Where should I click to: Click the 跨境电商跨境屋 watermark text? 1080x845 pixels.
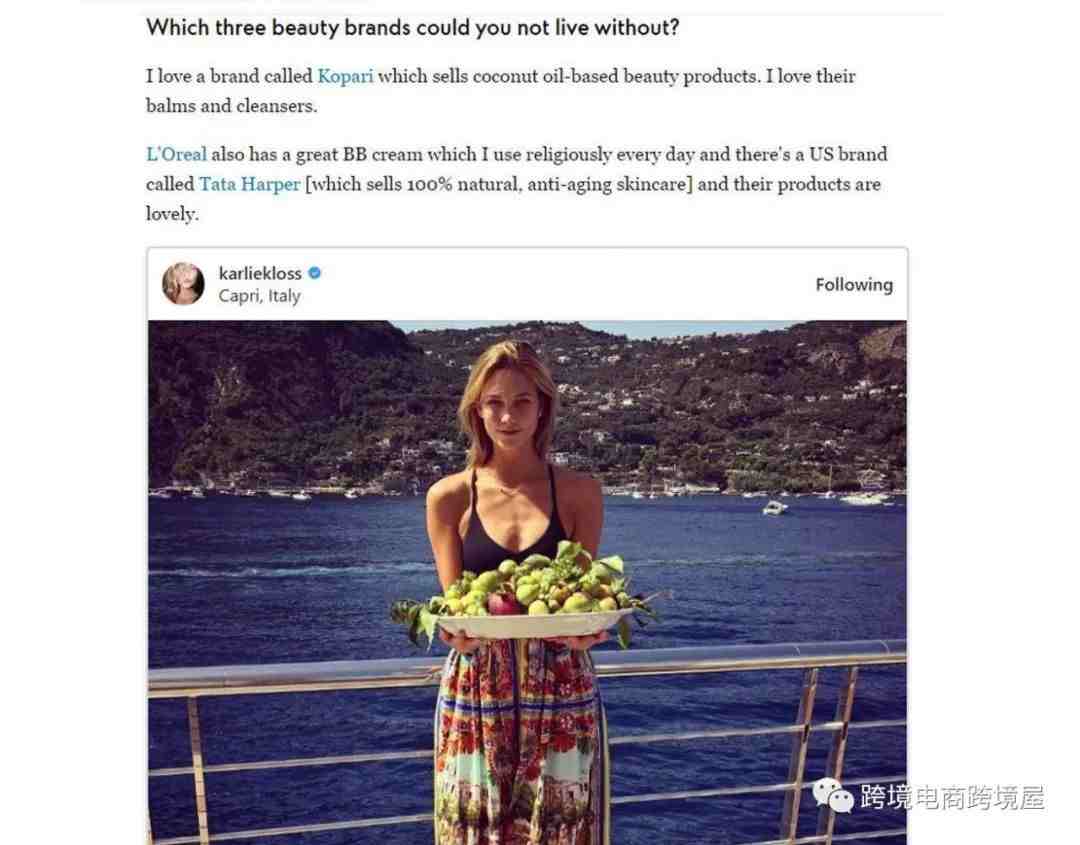(x=953, y=797)
